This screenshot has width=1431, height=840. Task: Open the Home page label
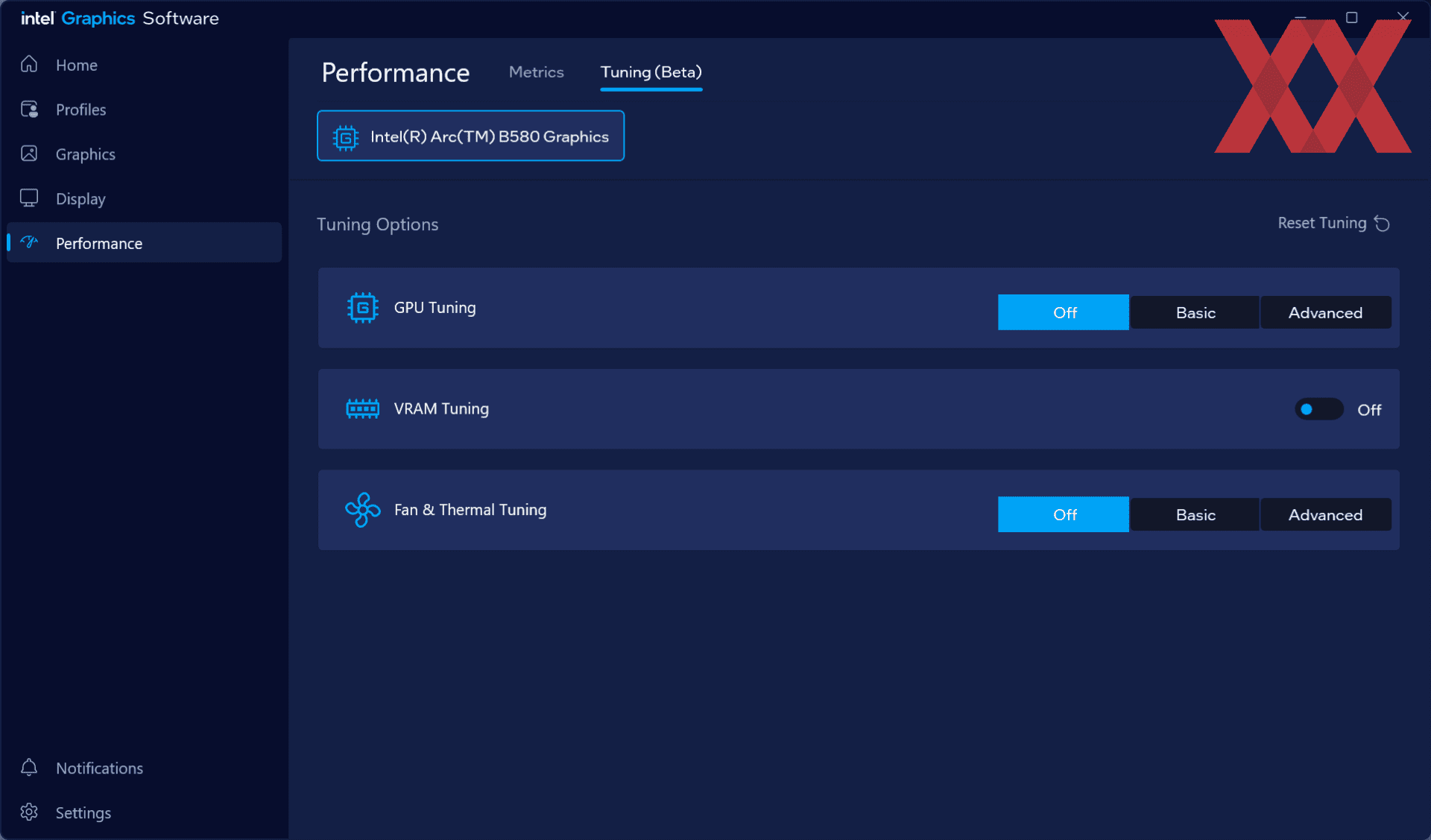click(x=77, y=65)
